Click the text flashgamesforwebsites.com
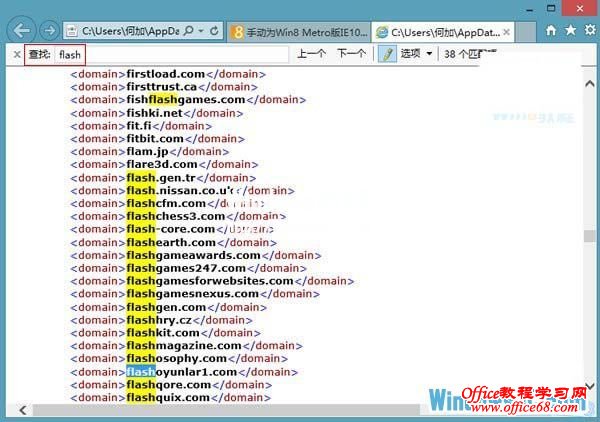This screenshot has height=422, width=600. click(210, 281)
